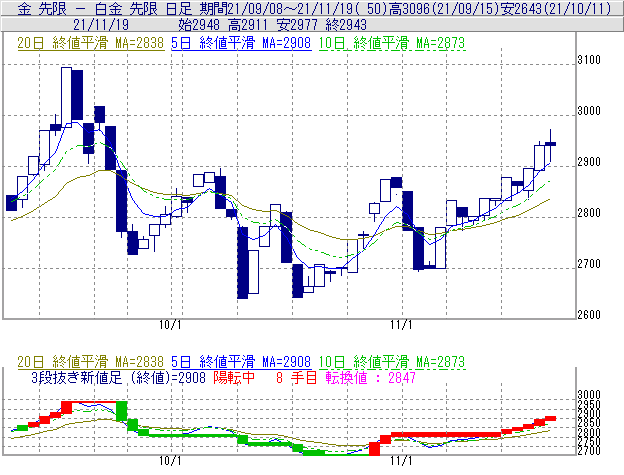Click the lower chart's 10日 終値平滑 MA=2873 legend
Image resolution: width=624 pixels, height=475 pixels.
pyautogui.click(x=392, y=362)
